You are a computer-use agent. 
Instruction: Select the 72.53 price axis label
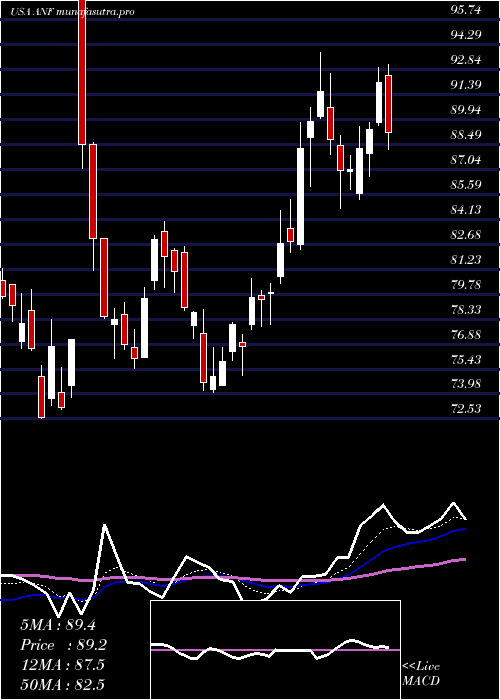[466, 410]
